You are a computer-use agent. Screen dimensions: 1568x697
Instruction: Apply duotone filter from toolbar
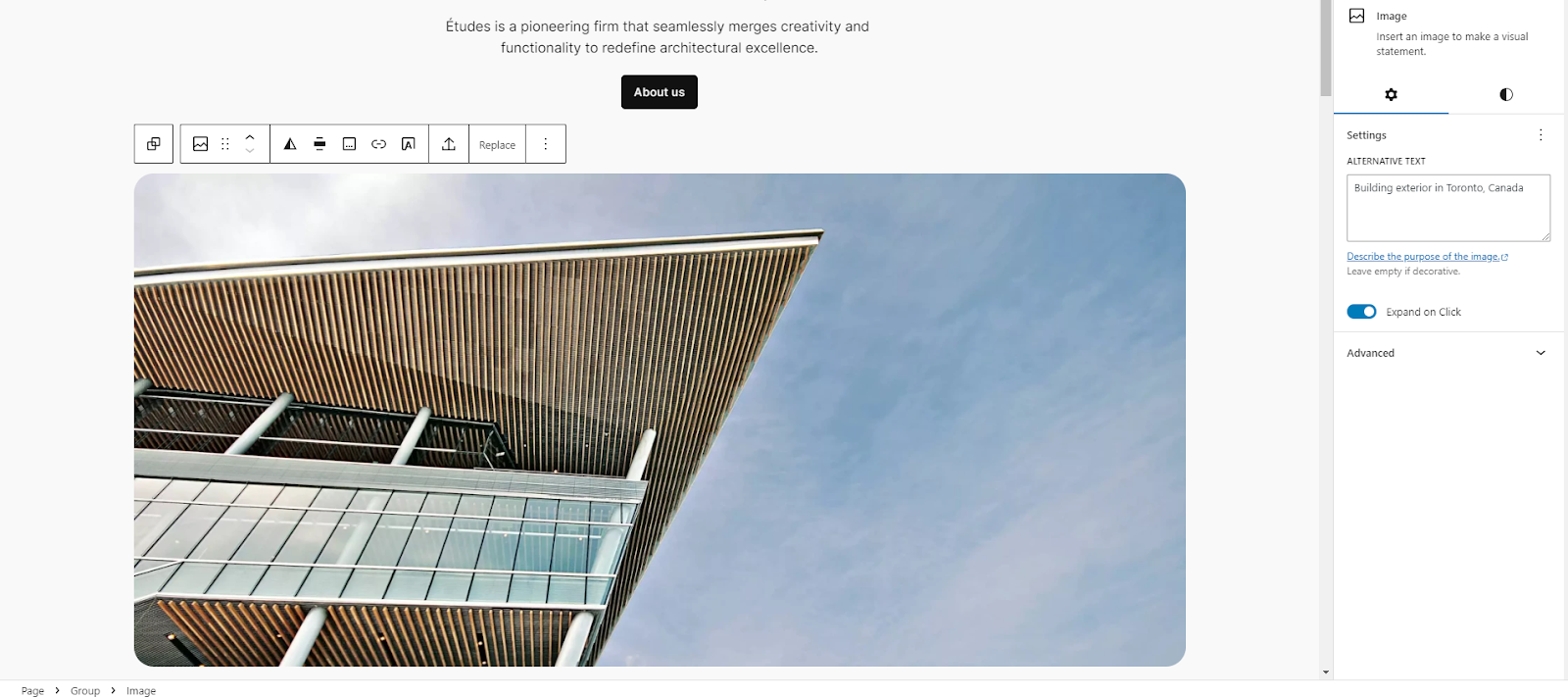[x=290, y=144]
